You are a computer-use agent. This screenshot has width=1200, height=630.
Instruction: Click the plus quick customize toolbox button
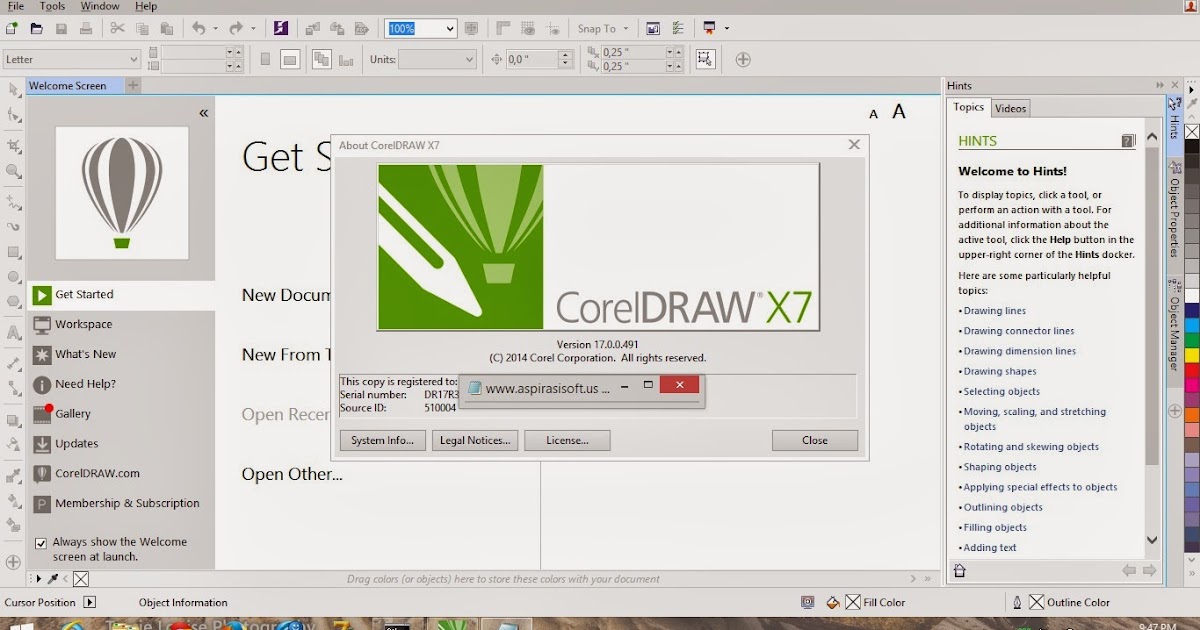coord(13,562)
